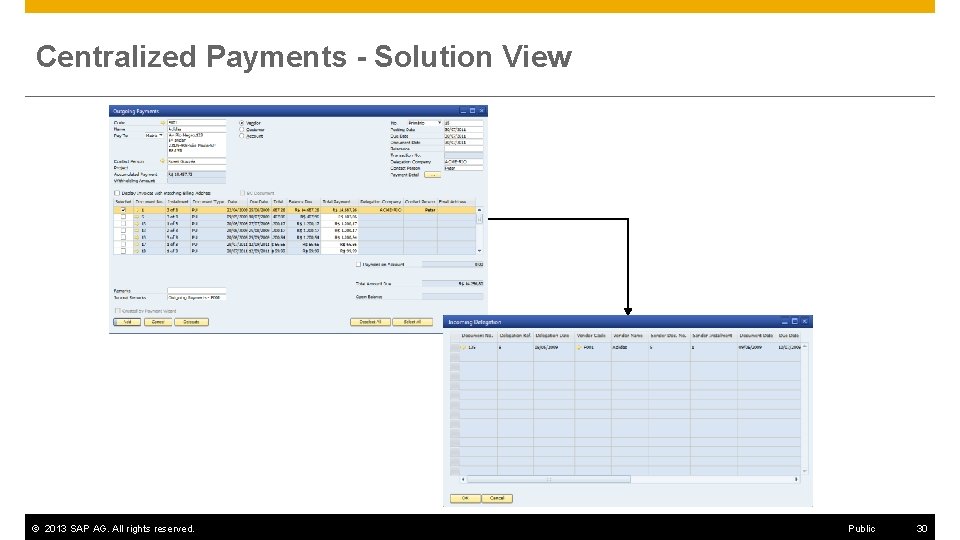Click the link arrow by Document No. in Incoming Delegation
The width and height of the screenshot is (960, 540).
pyautogui.click(x=464, y=347)
